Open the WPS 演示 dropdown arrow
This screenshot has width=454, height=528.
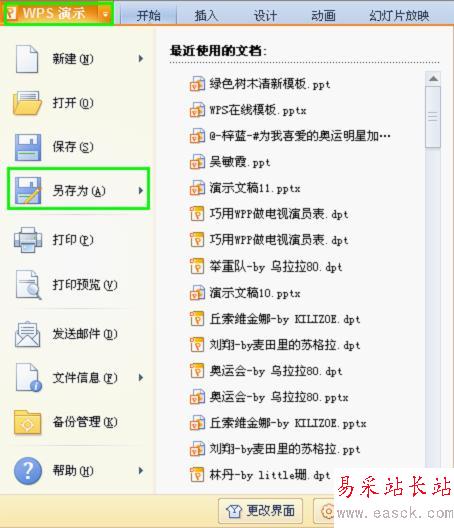105,14
